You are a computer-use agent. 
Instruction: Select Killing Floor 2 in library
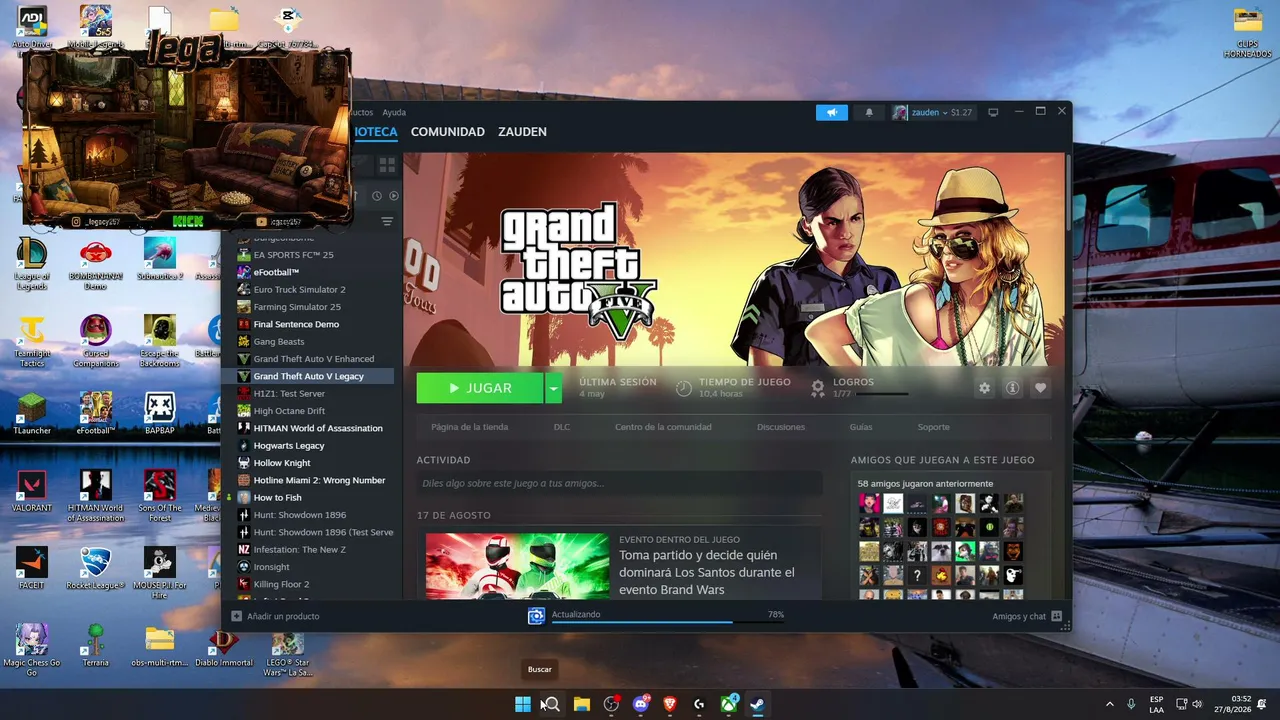pyautogui.click(x=281, y=584)
